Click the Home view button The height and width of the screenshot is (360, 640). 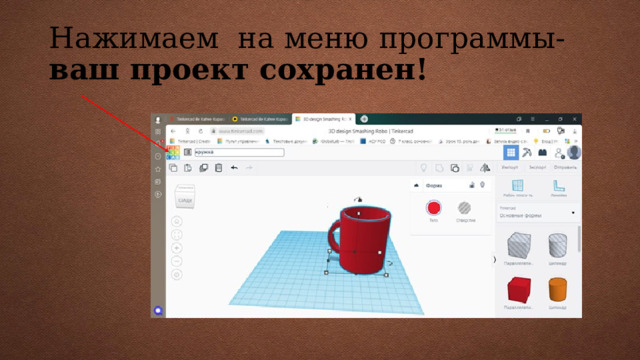tap(177, 221)
